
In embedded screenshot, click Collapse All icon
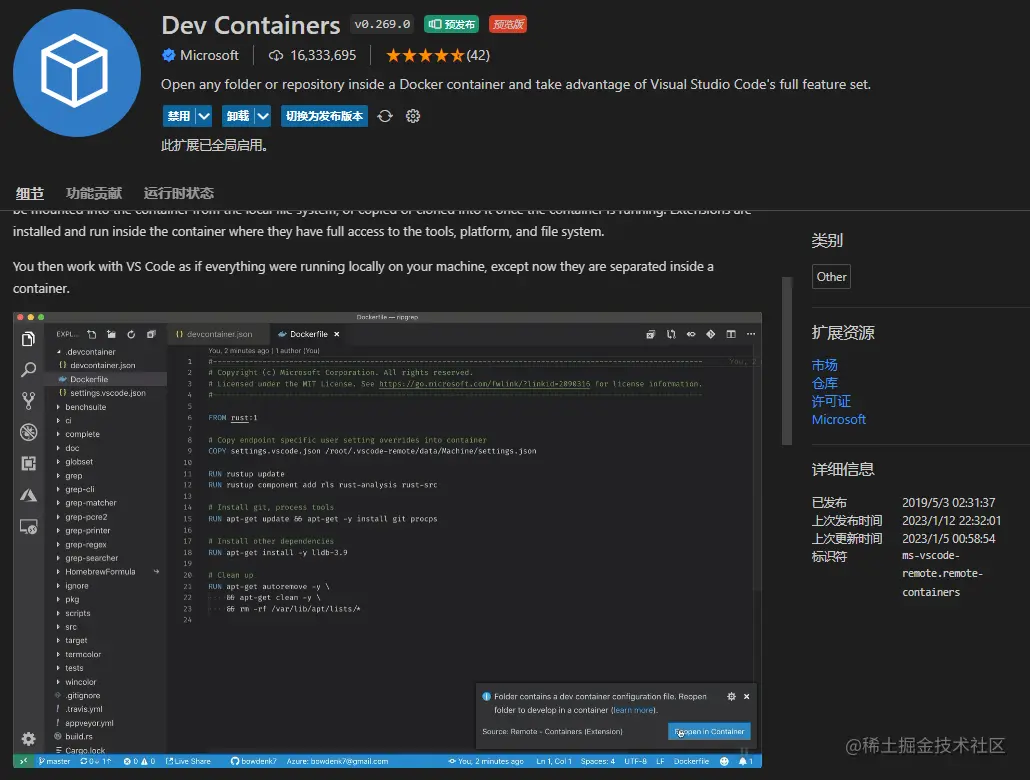point(151,334)
